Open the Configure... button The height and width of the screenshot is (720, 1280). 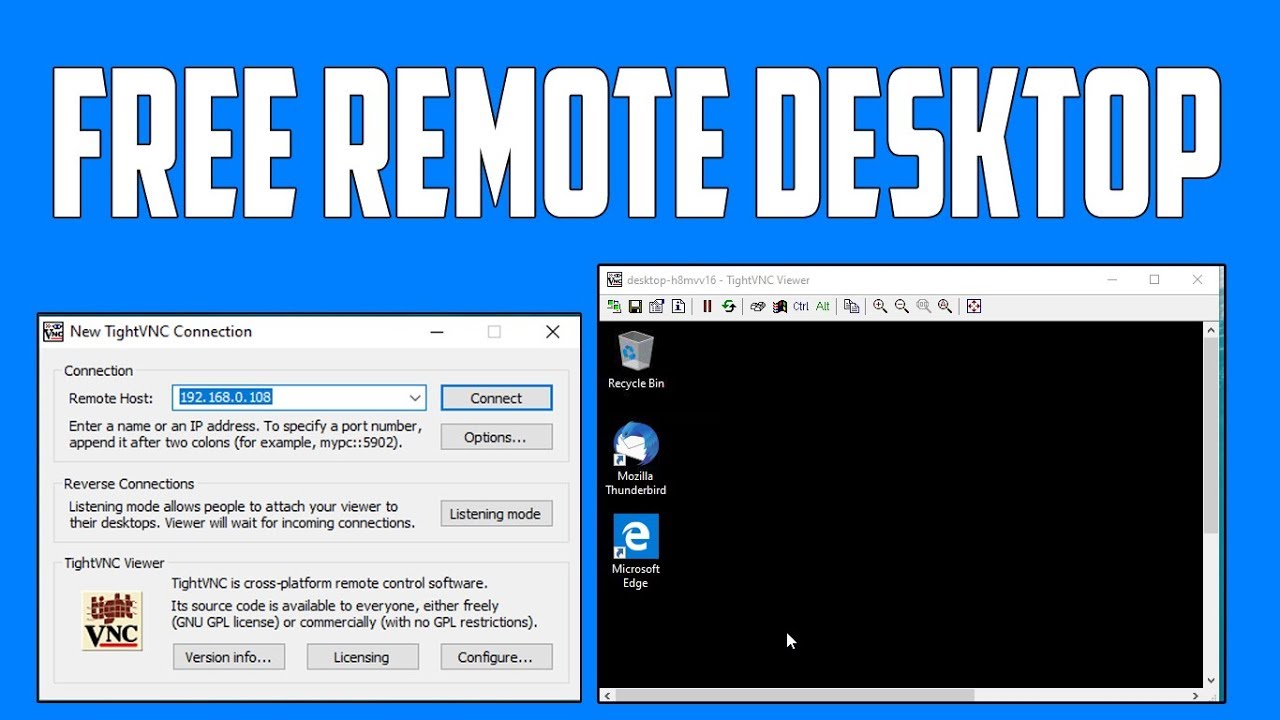click(496, 657)
